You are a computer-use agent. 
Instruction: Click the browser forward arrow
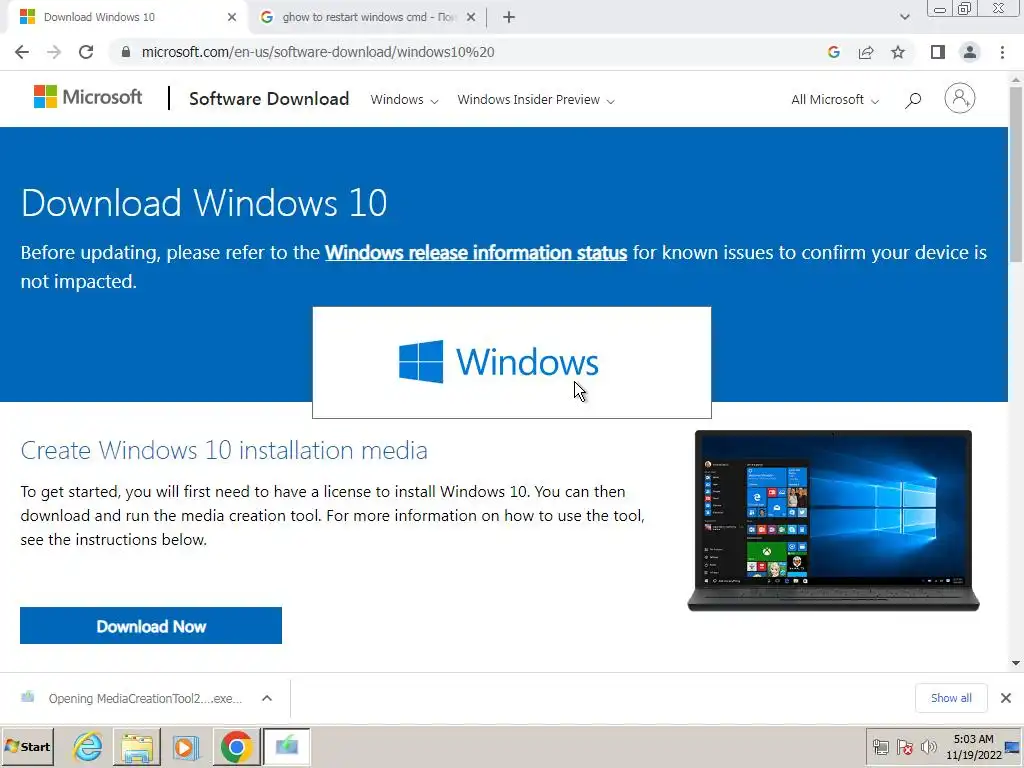(x=54, y=52)
